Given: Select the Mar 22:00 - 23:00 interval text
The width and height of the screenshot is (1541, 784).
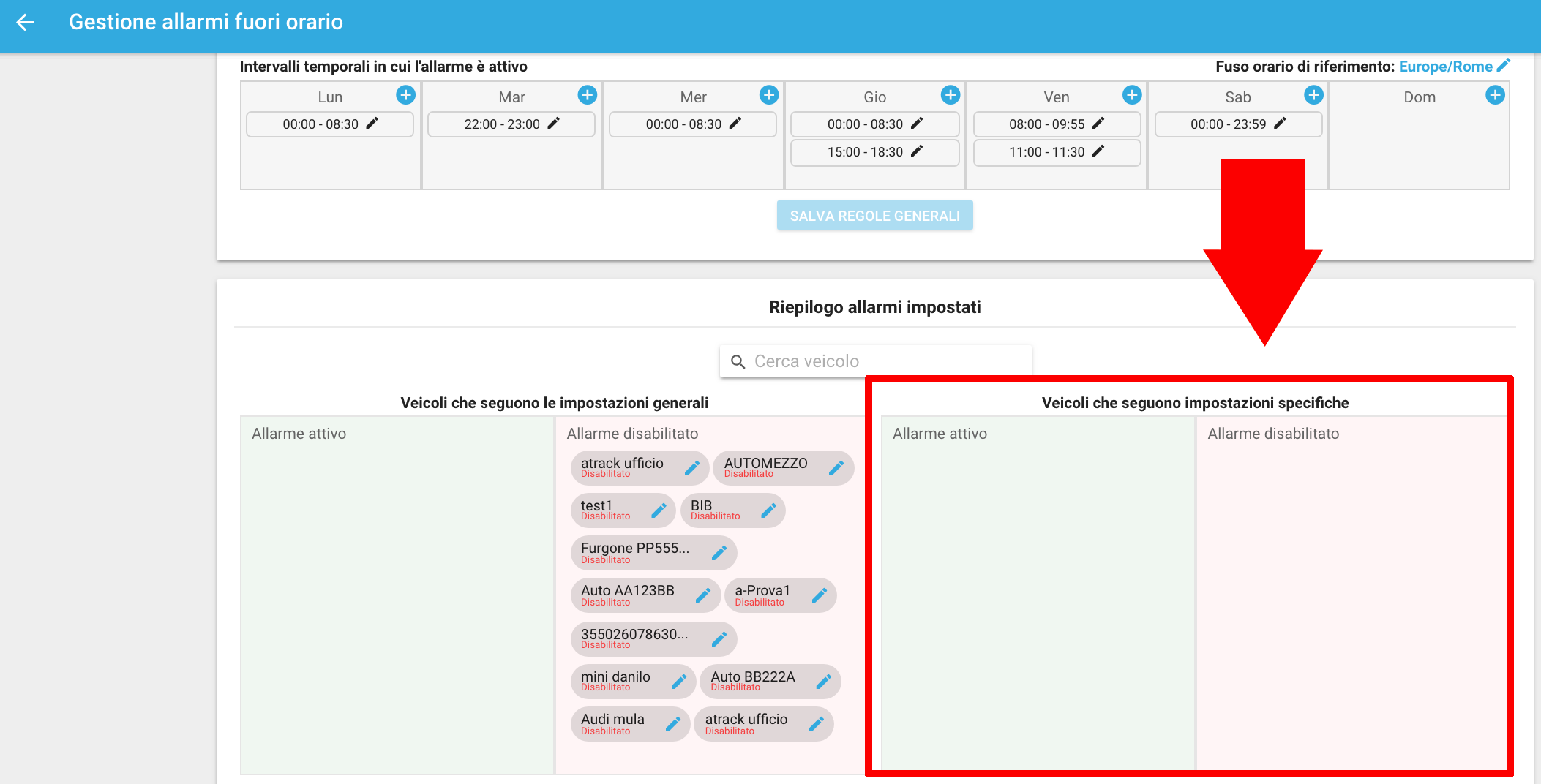Looking at the screenshot, I should click(502, 124).
